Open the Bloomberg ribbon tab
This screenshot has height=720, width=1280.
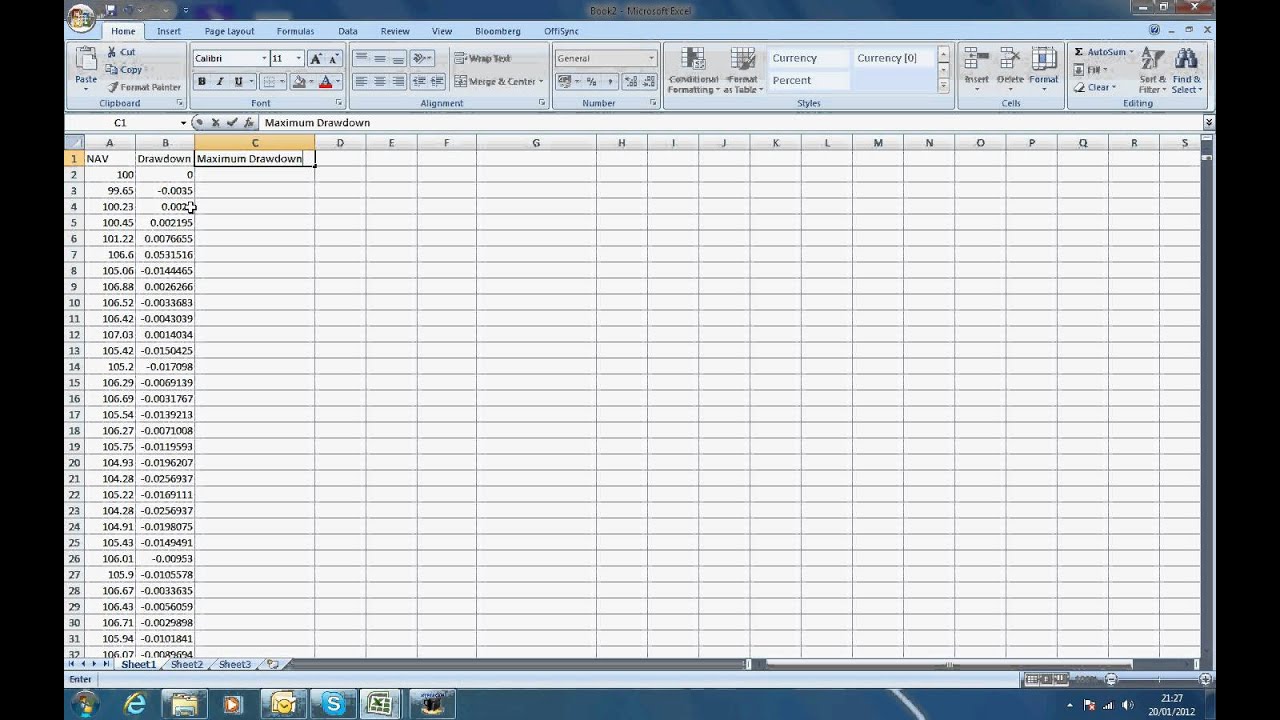pyautogui.click(x=498, y=31)
